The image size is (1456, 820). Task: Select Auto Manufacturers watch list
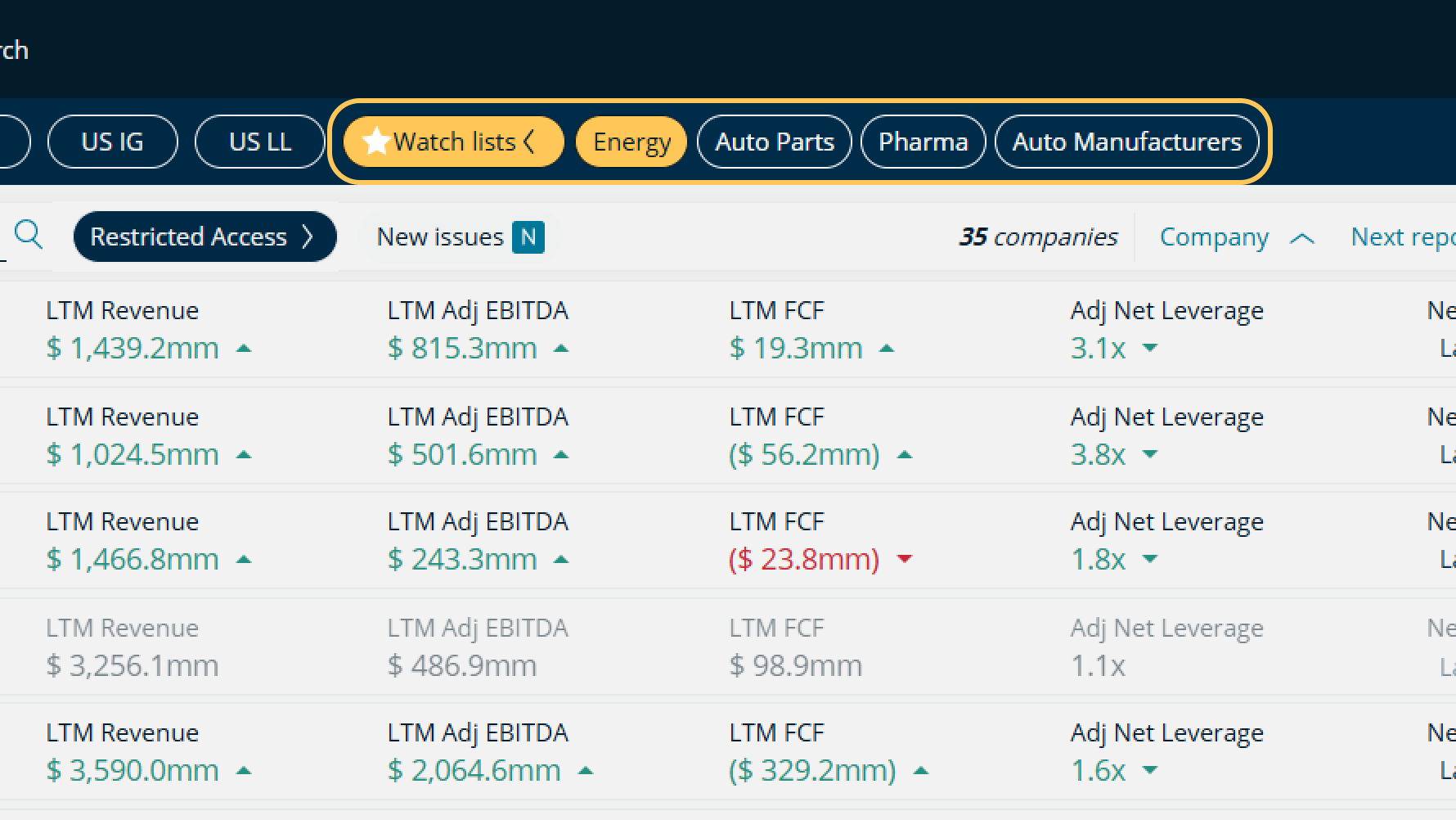tap(1126, 142)
